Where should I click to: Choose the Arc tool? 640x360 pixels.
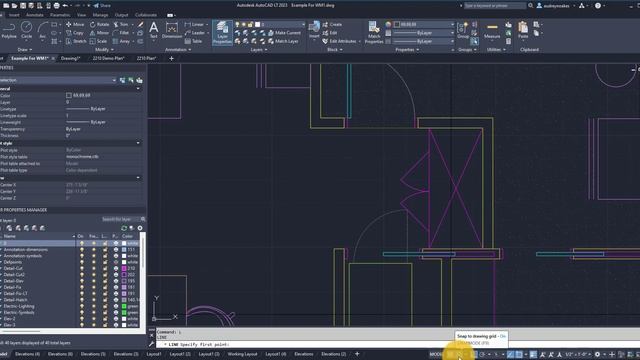[42, 30]
